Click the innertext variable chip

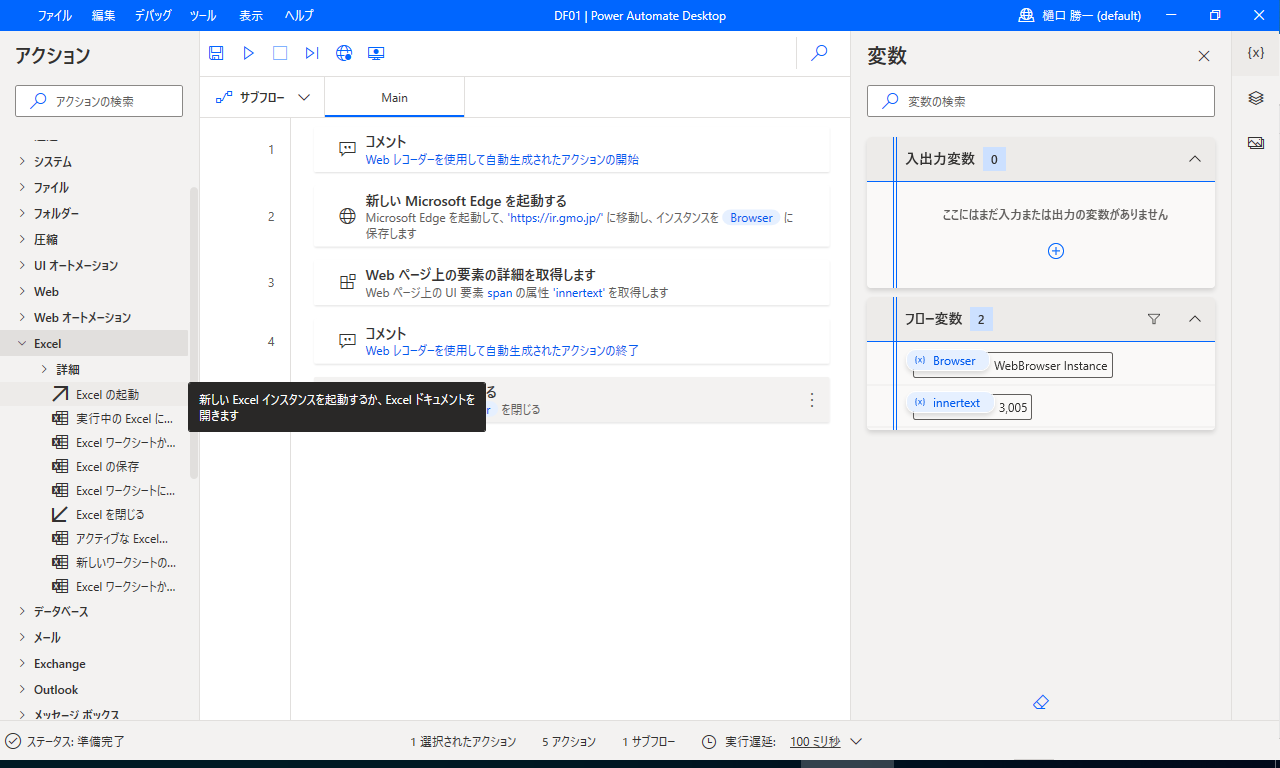coord(949,403)
